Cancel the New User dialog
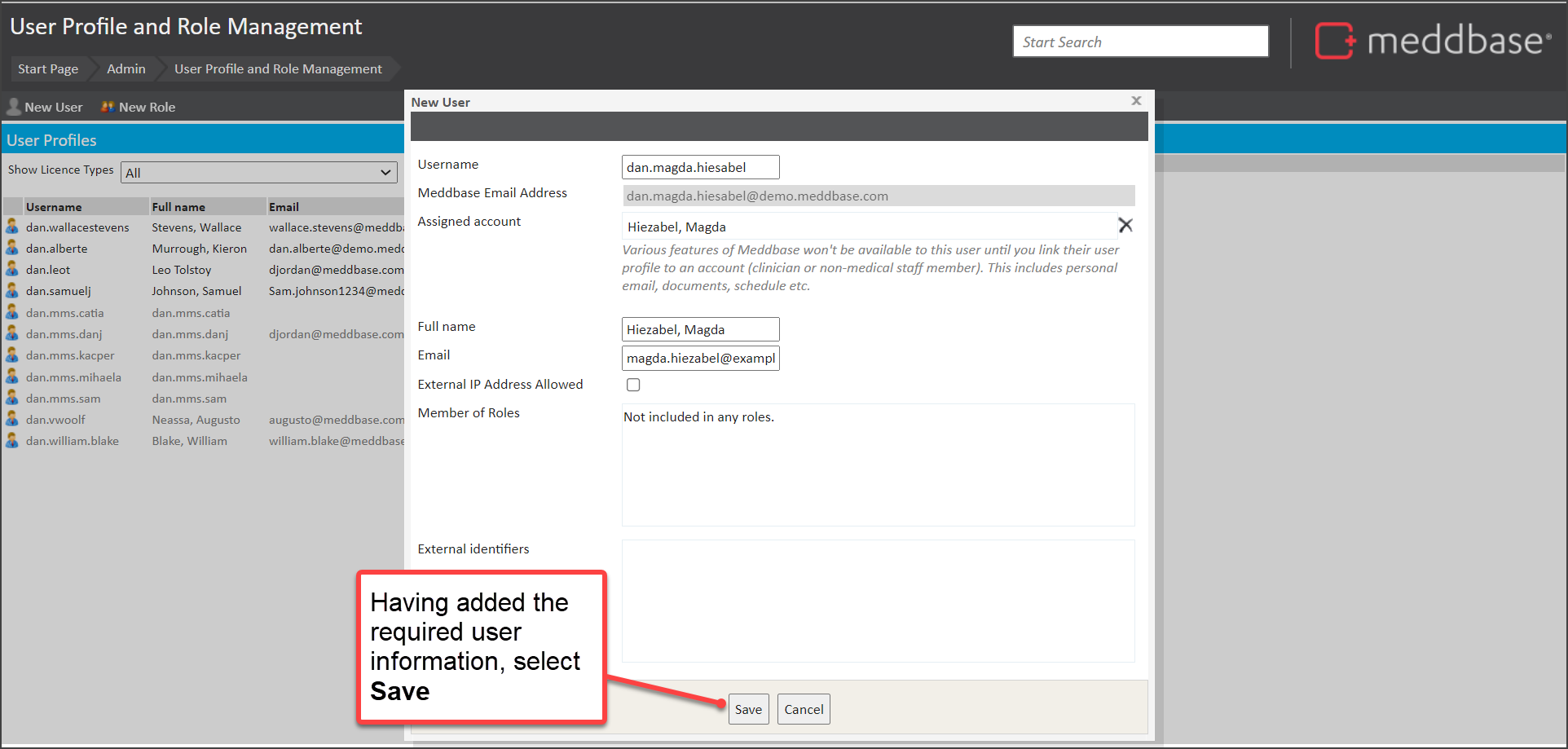This screenshot has width=1568, height=749. pyautogui.click(x=803, y=709)
